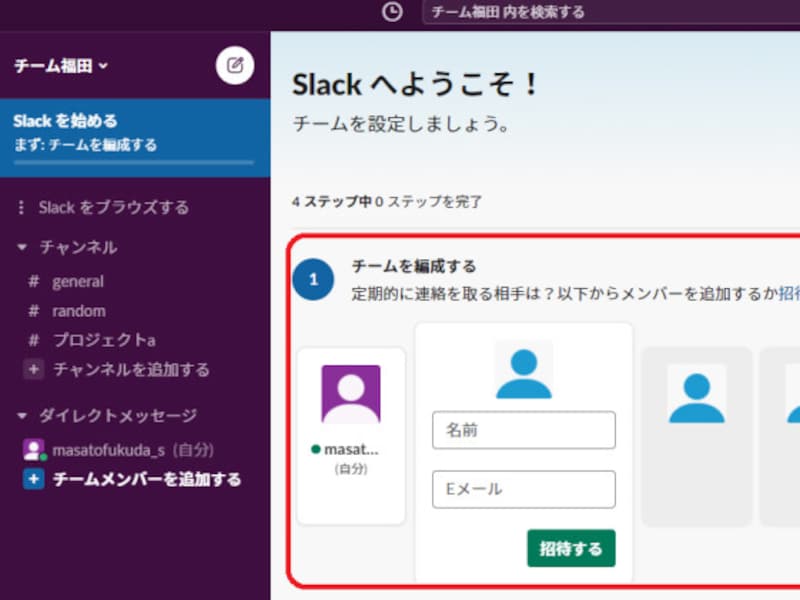
Task: Click the plus icon for チャンネルを追加する
Action: pyautogui.click(x=34, y=369)
